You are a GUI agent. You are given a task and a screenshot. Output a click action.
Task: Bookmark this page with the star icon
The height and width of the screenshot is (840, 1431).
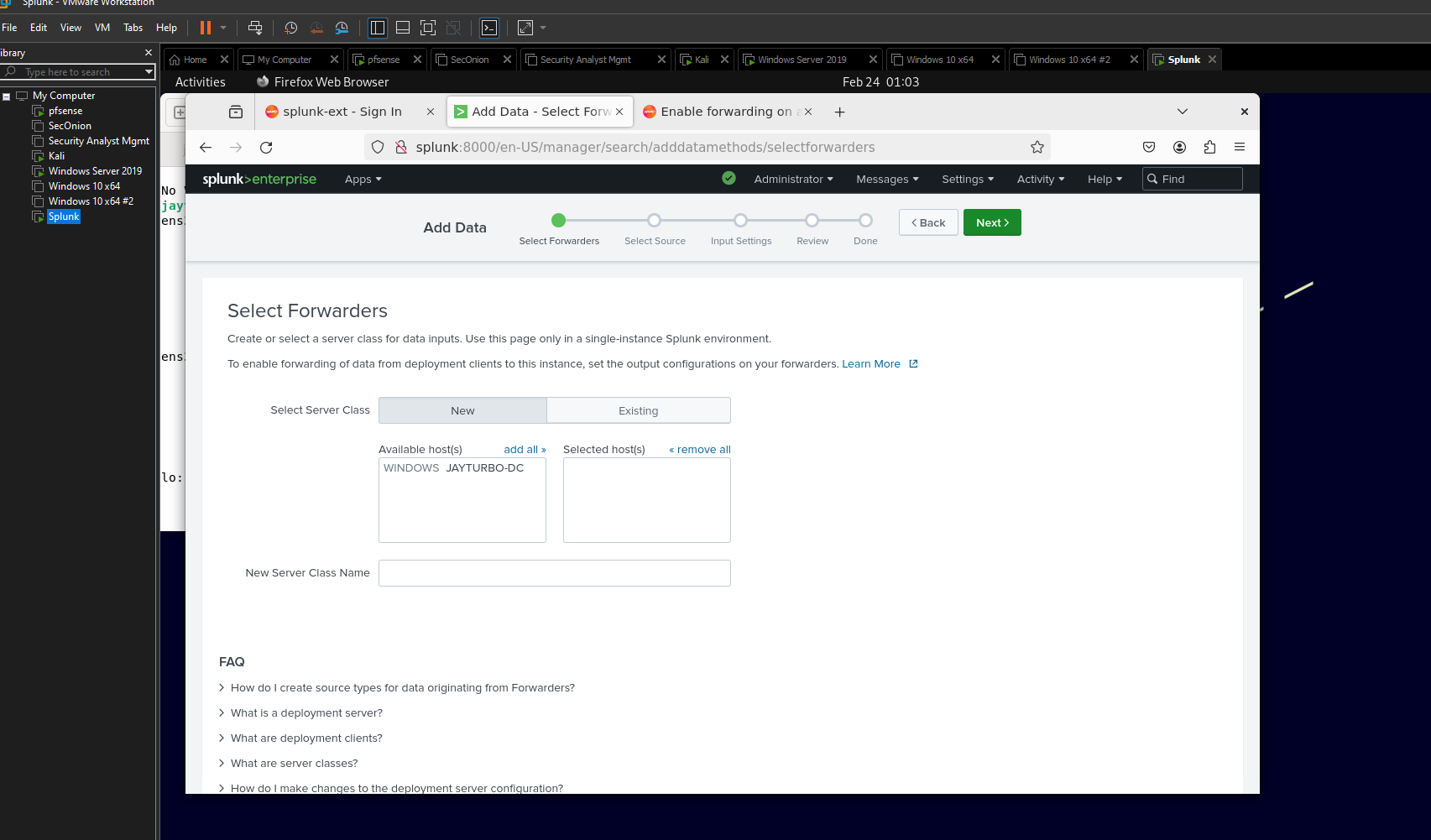pos(1037,147)
